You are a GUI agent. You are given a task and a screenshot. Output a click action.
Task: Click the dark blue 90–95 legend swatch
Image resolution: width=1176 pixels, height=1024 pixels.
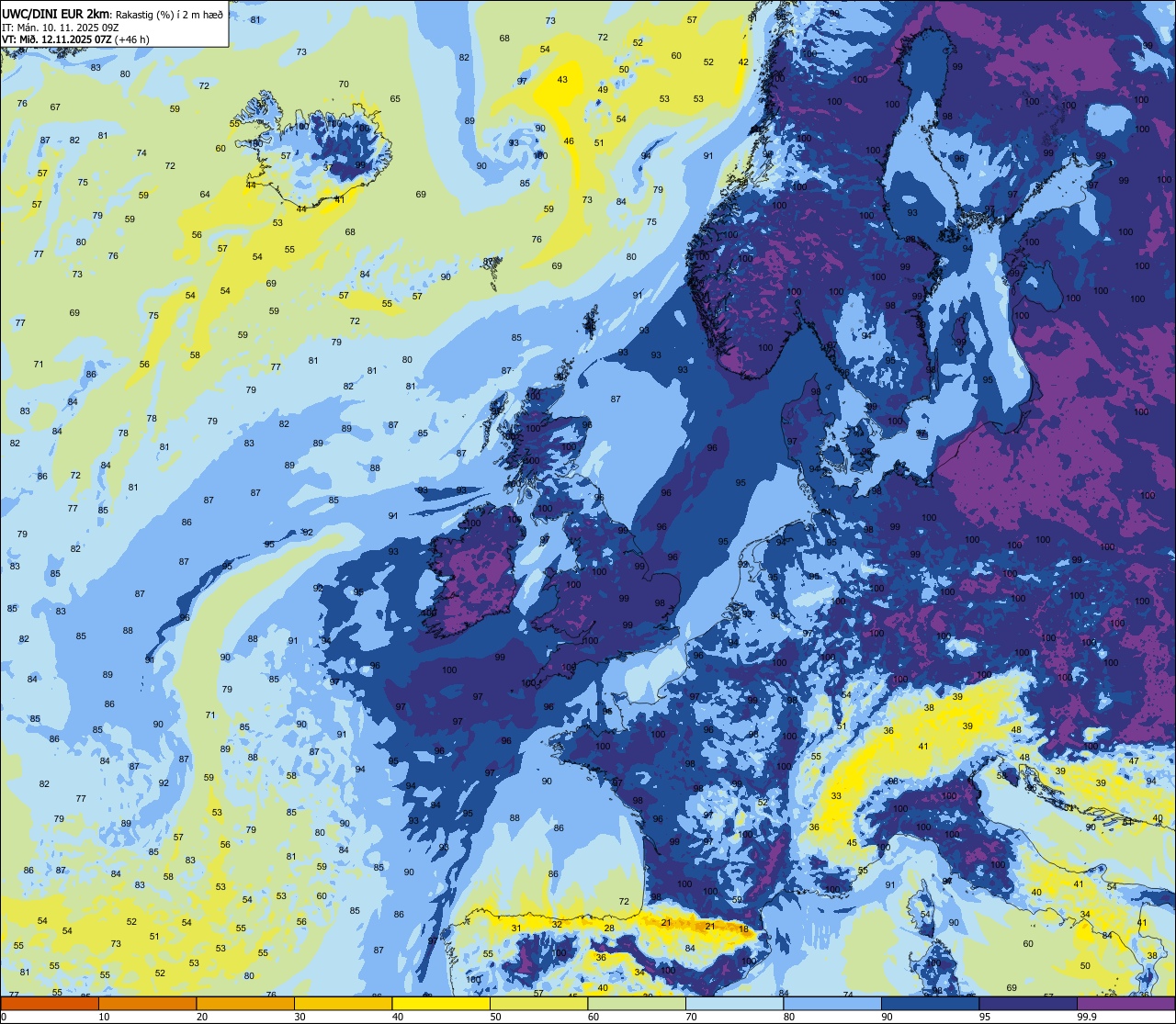(x=930, y=1004)
